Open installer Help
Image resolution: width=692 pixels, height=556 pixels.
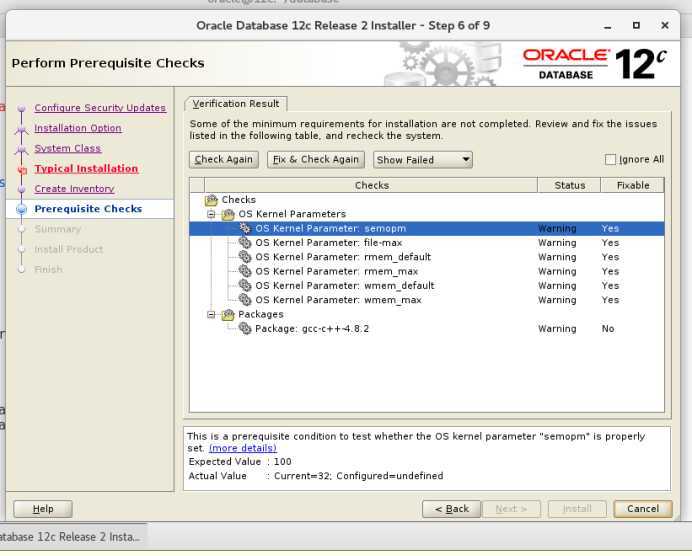(43, 509)
